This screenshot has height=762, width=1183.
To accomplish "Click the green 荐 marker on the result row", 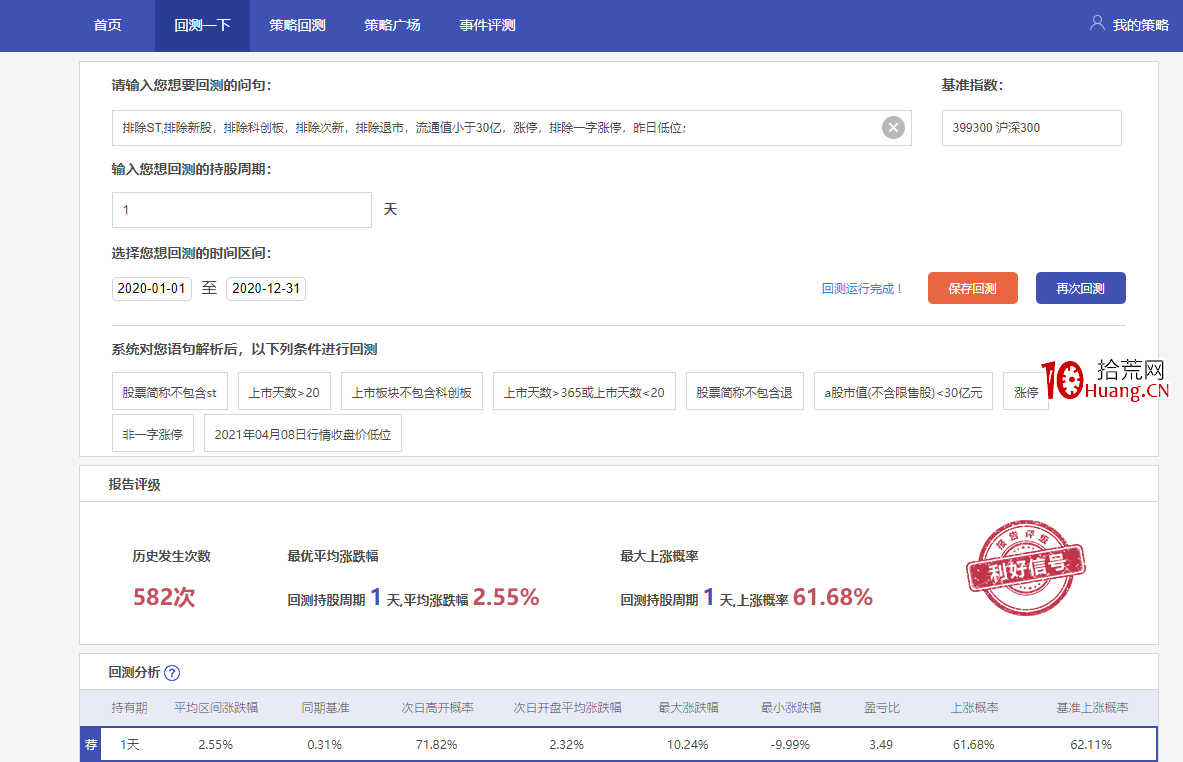I will coord(89,744).
